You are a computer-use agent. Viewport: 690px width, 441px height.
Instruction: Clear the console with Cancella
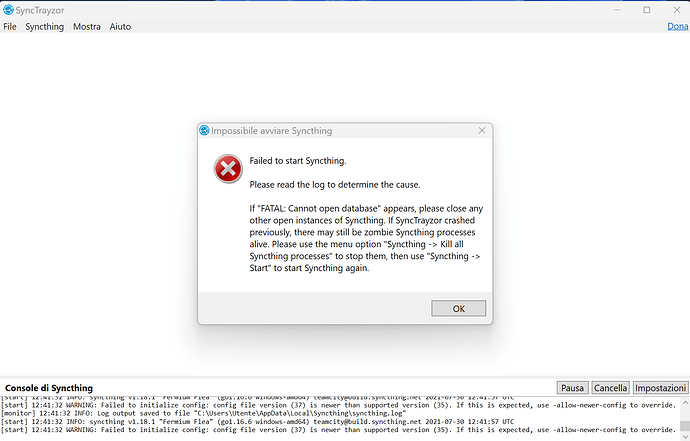610,388
